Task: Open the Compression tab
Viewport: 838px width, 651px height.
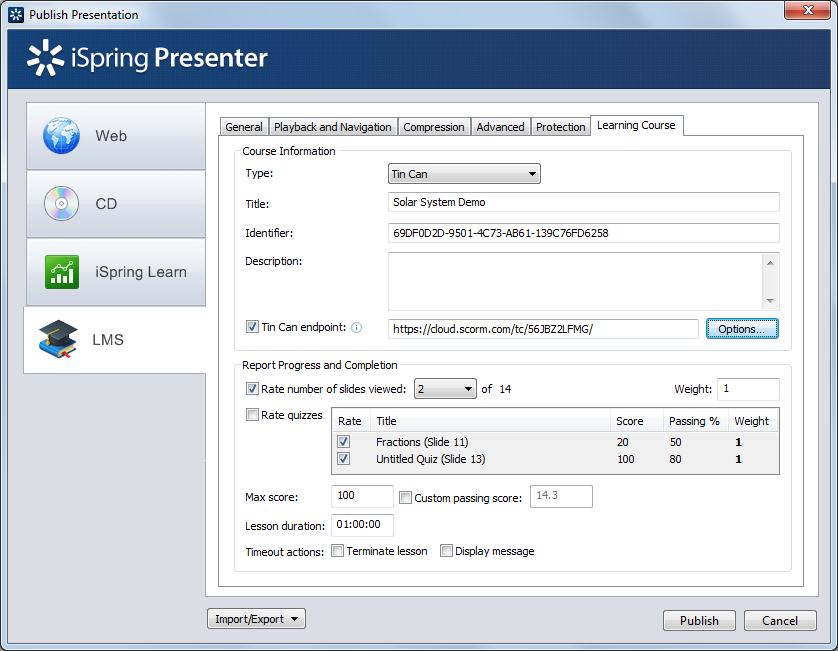Action: pos(434,127)
